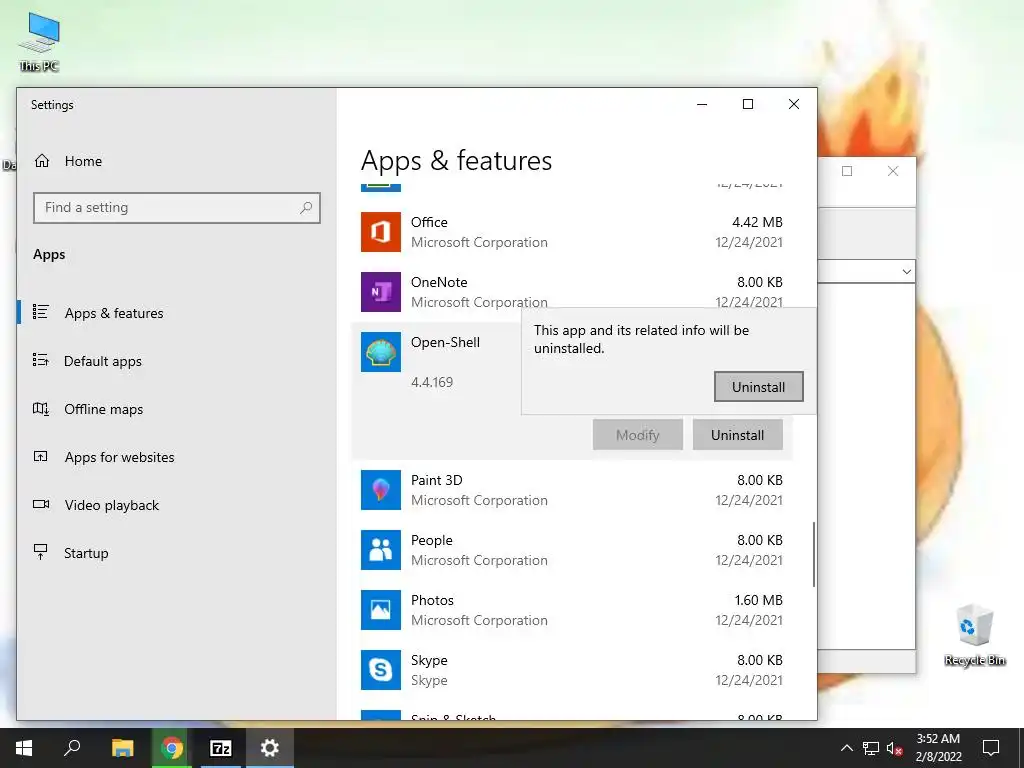Select the OneNote app name text
Screen dimensions: 1024x768
[439, 282]
